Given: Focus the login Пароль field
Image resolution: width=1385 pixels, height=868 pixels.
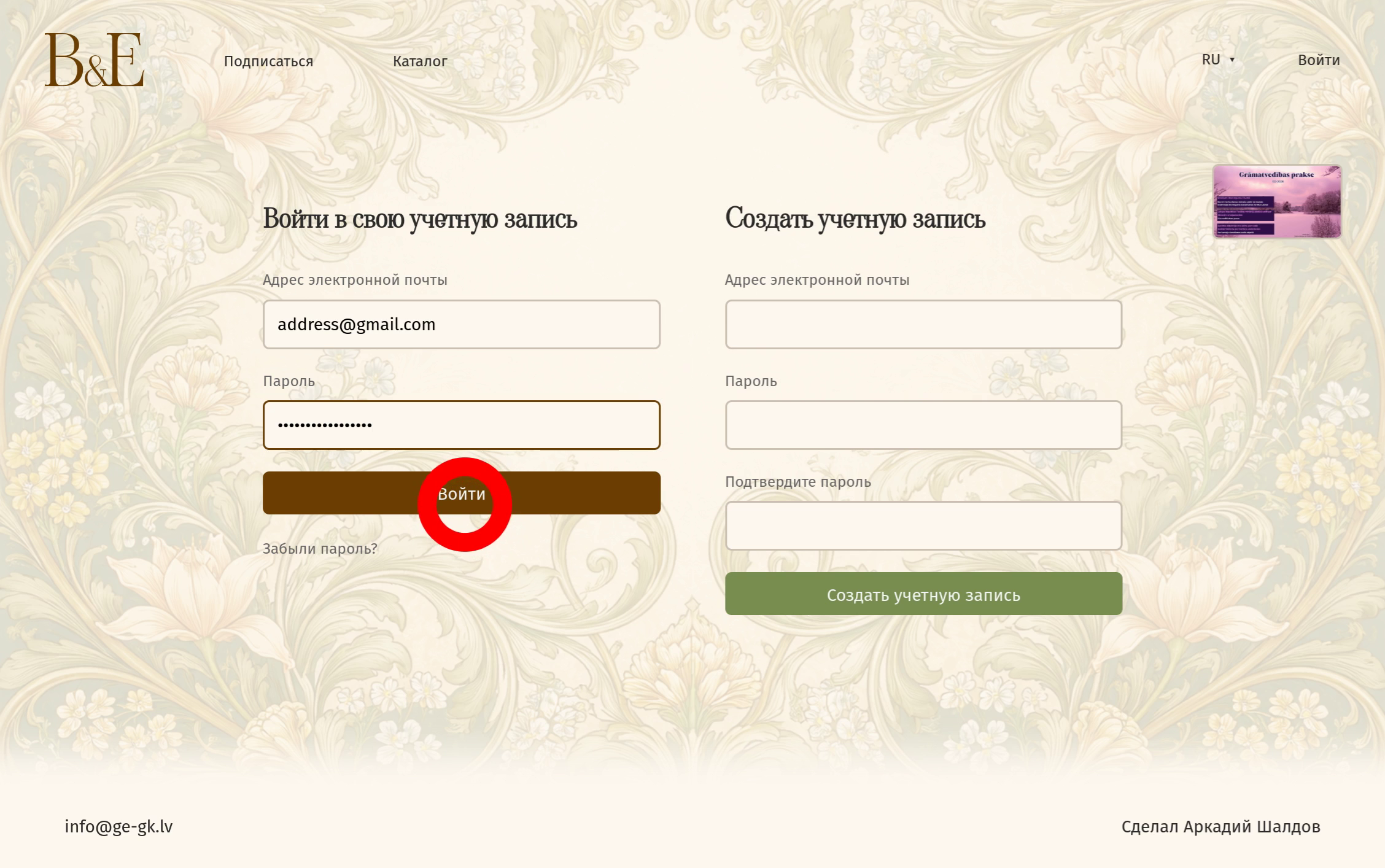Looking at the screenshot, I should (x=461, y=425).
